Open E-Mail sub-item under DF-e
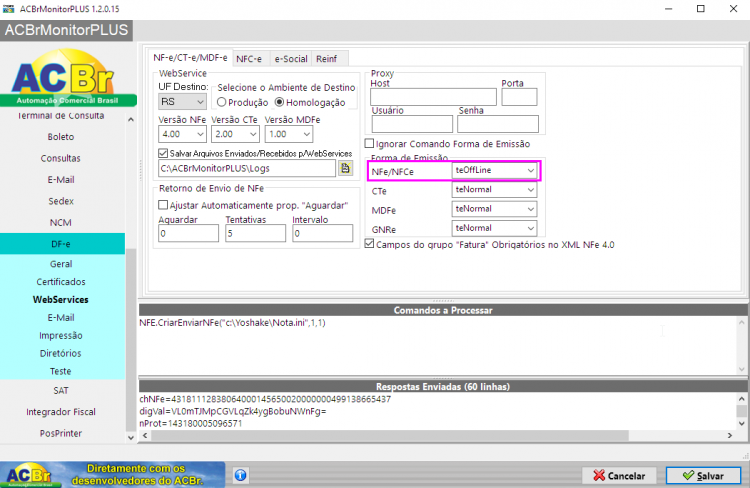The width and height of the screenshot is (750, 488). tap(61, 318)
